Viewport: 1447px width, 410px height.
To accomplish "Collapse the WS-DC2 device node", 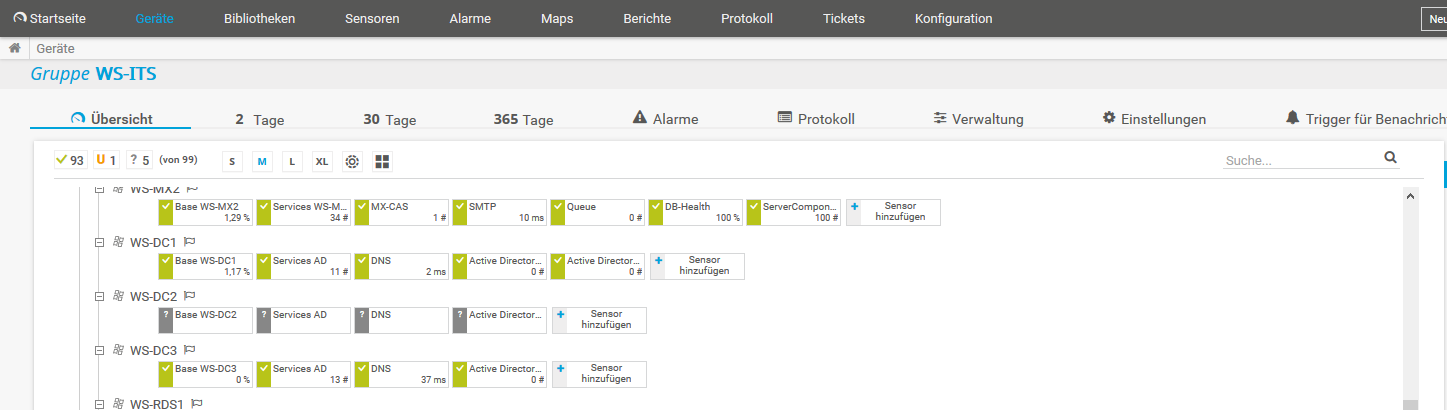I will [x=99, y=296].
